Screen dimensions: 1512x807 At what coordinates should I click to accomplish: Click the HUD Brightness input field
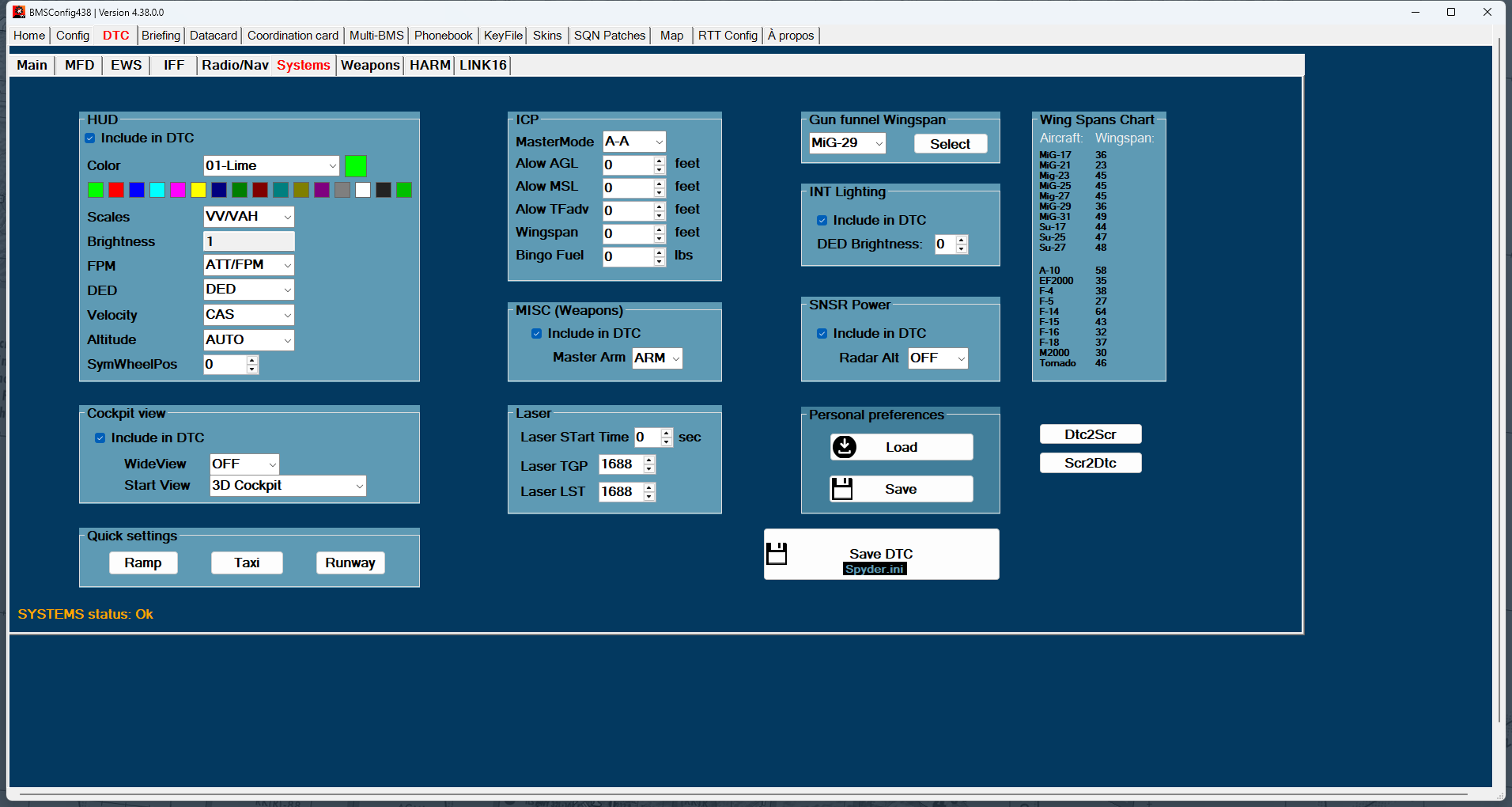pyautogui.click(x=249, y=241)
